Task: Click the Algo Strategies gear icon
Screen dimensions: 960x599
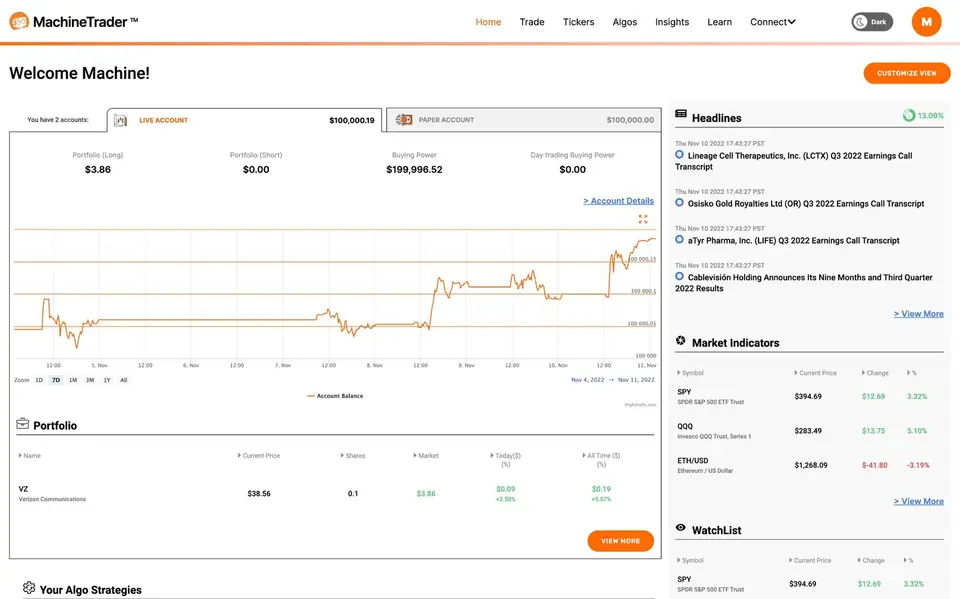Action: point(29,587)
